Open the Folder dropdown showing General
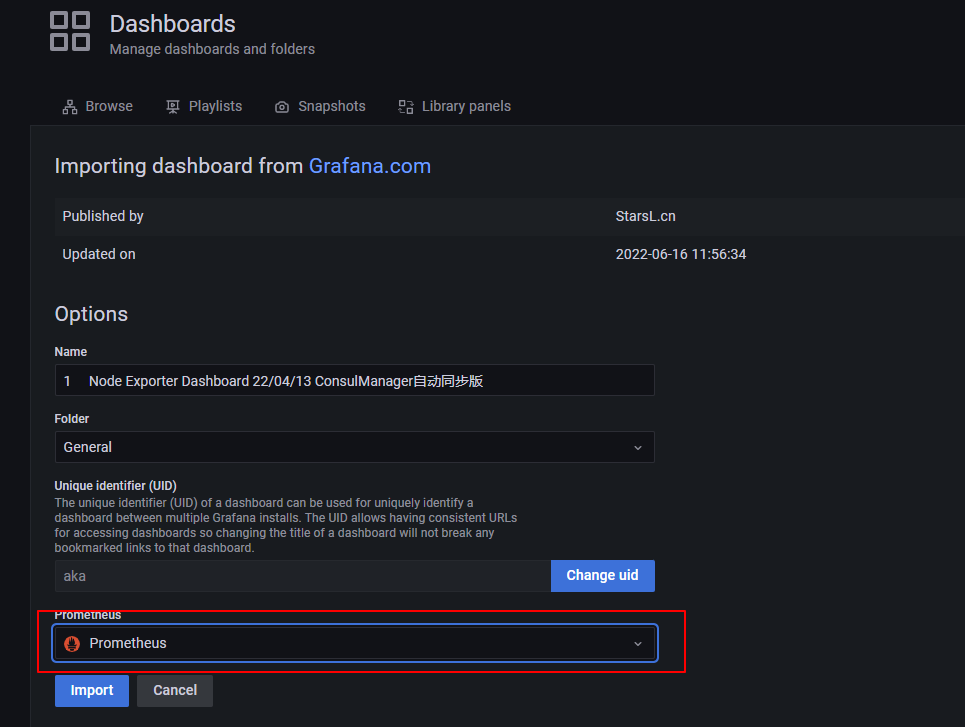Viewport: 965px width, 727px height. [354, 447]
